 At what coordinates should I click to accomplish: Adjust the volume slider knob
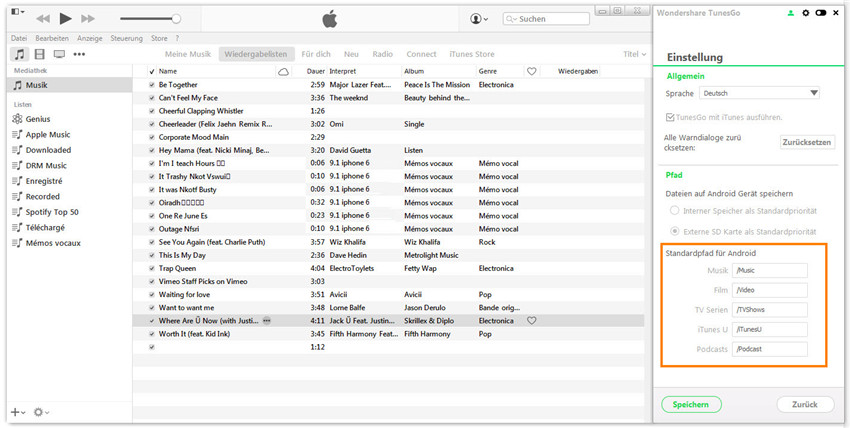[x=176, y=19]
